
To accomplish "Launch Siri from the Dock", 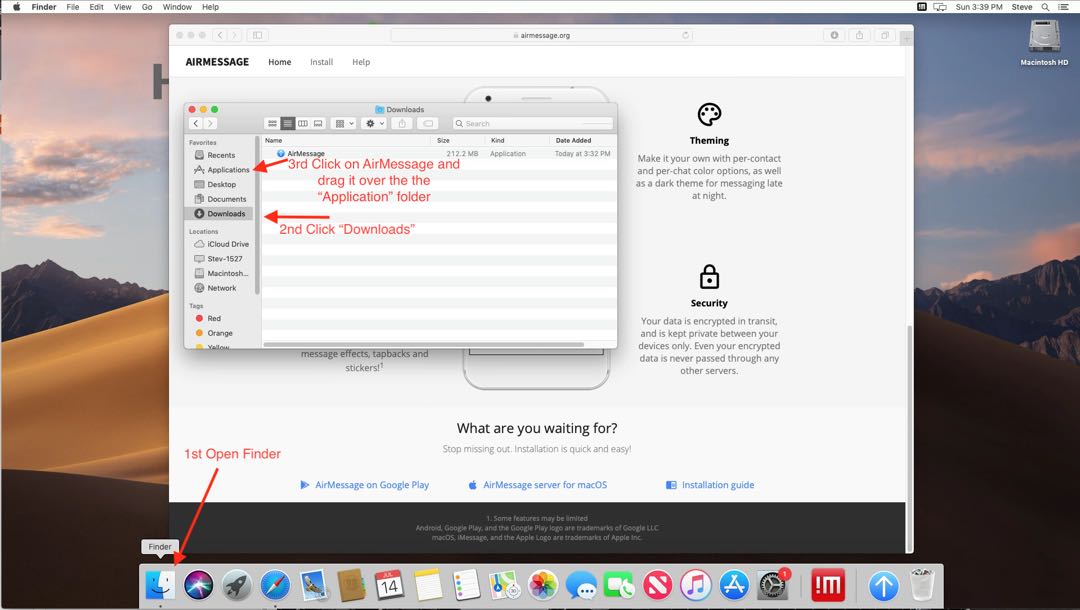I will coord(198,585).
